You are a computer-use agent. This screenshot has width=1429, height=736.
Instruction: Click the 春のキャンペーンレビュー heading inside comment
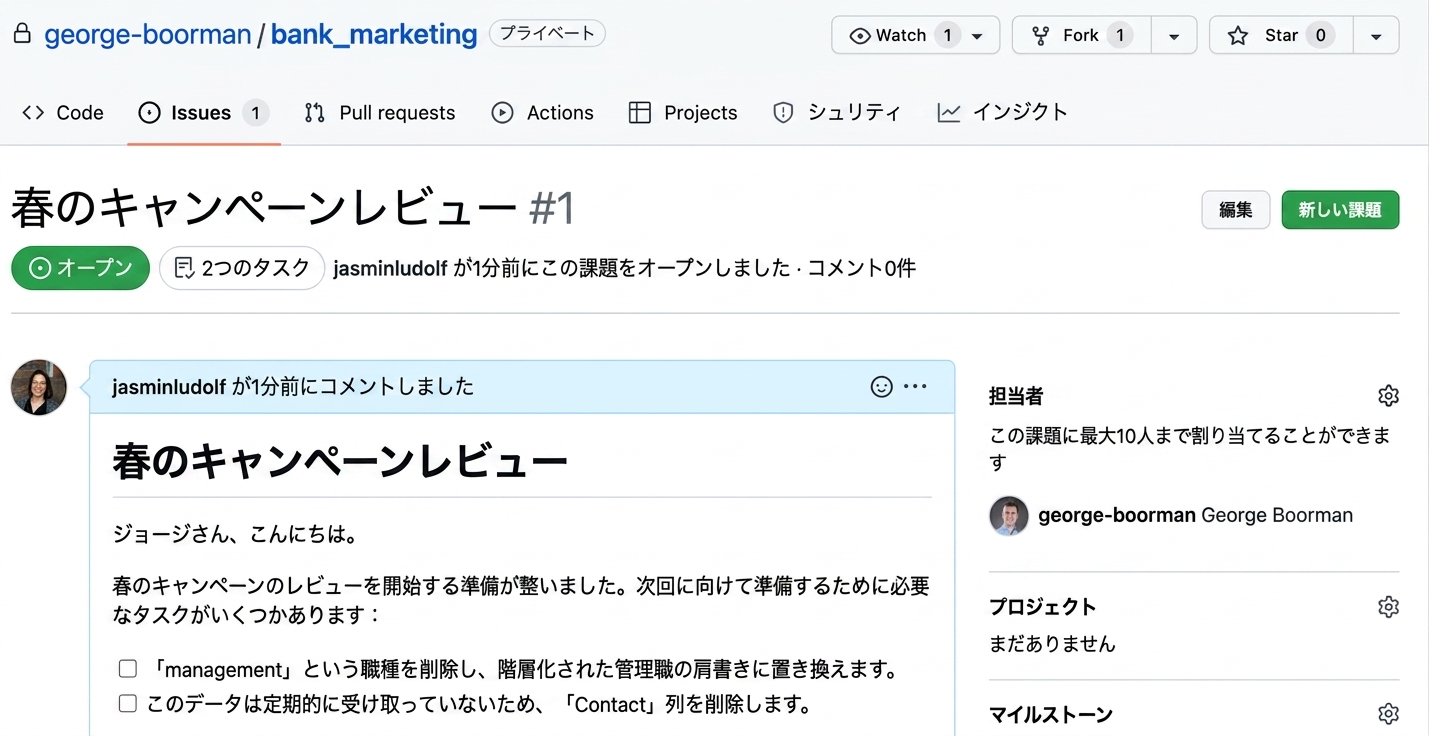pyautogui.click(x=340, y=461)
